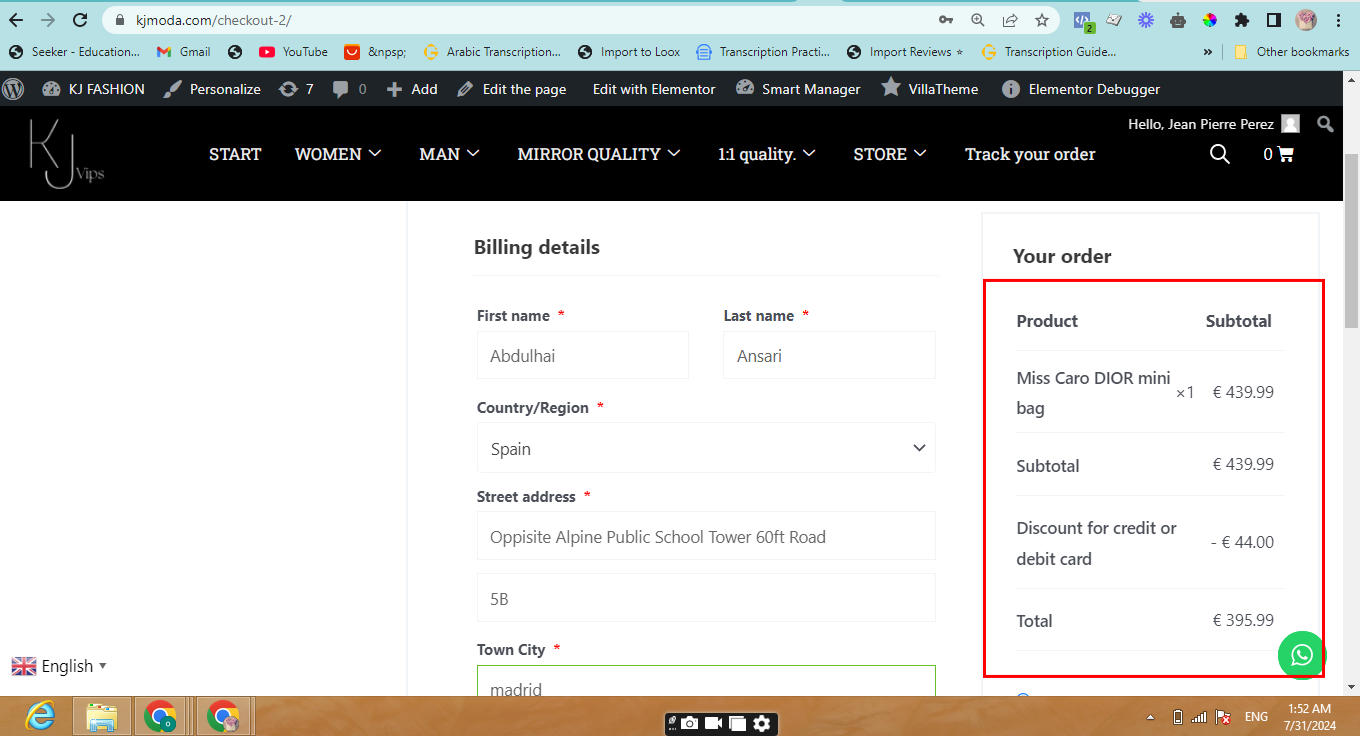This screenshot has width=1360, height=736.
Task: Click Edit with Elementor
Action: (654, 89)
